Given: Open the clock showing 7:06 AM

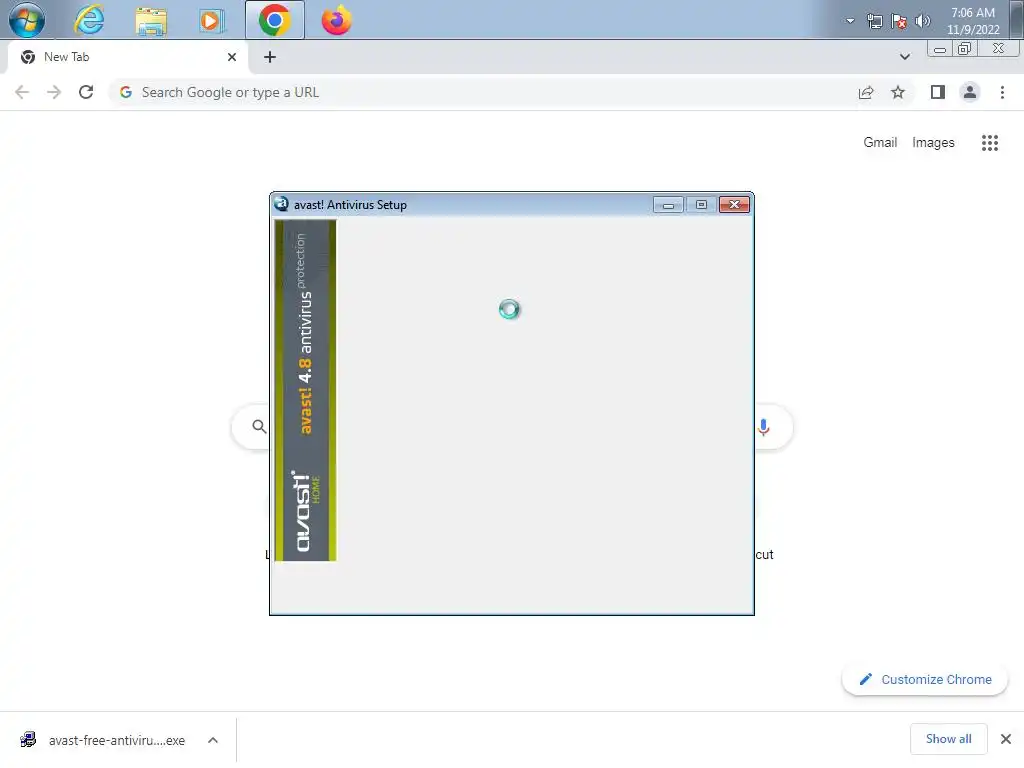Looking at the screenshot, I should pos(973,21).
